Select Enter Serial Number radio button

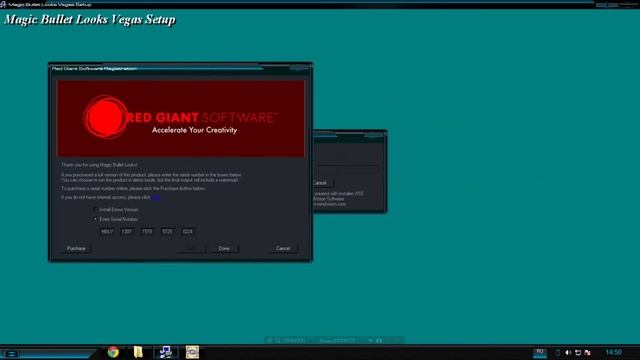(x=95, y=219)
